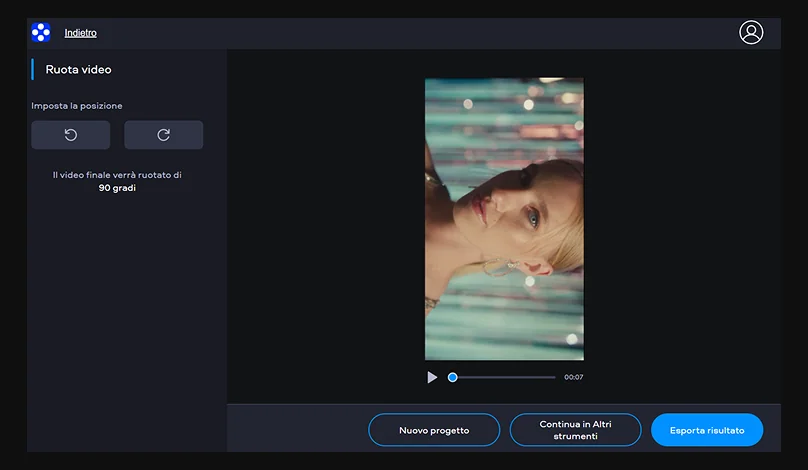Rotate the video clockwise
808x470 pixels.
[x=163, y=135]
